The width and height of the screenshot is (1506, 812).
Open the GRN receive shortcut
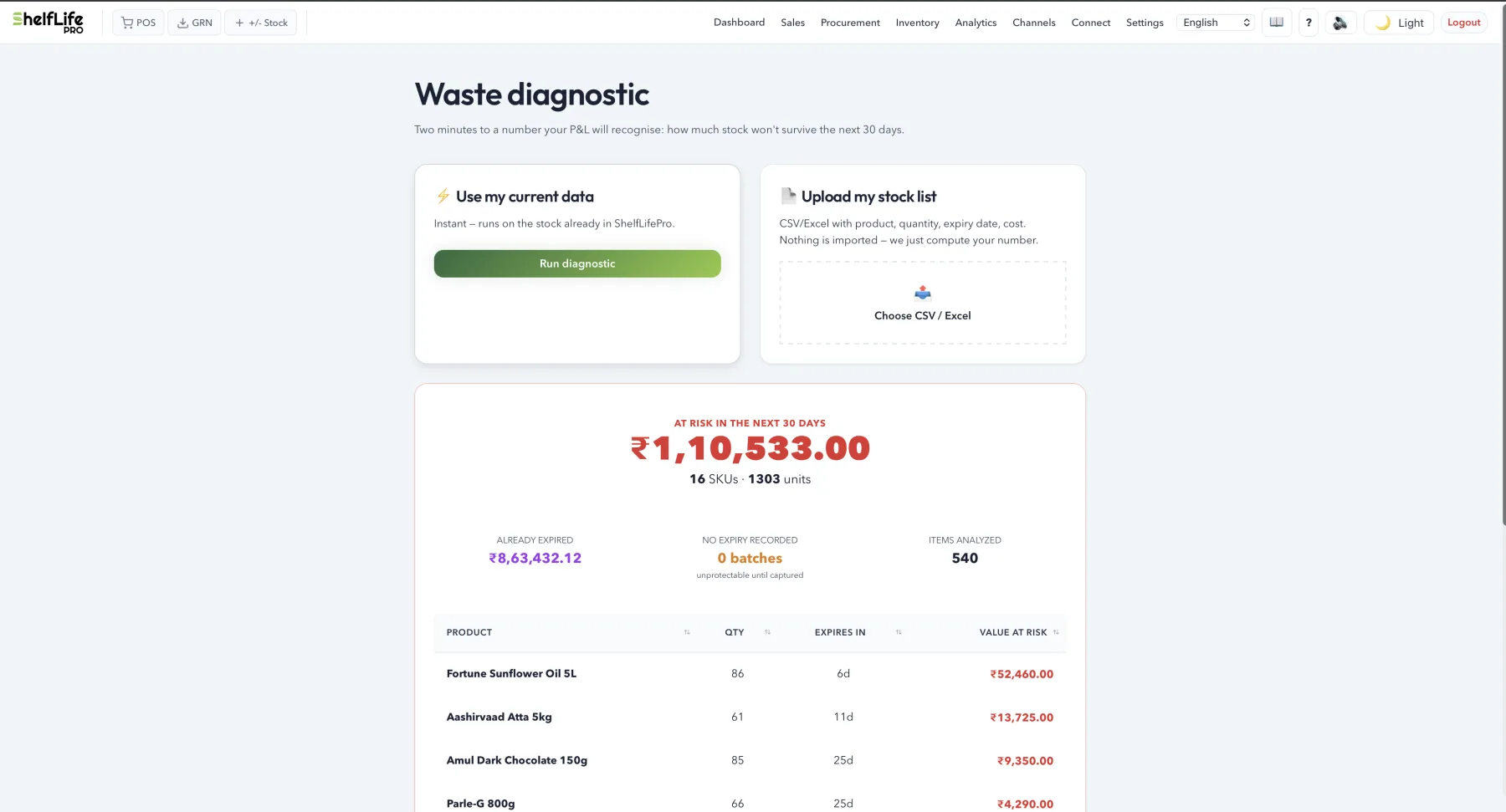(195, 23)
